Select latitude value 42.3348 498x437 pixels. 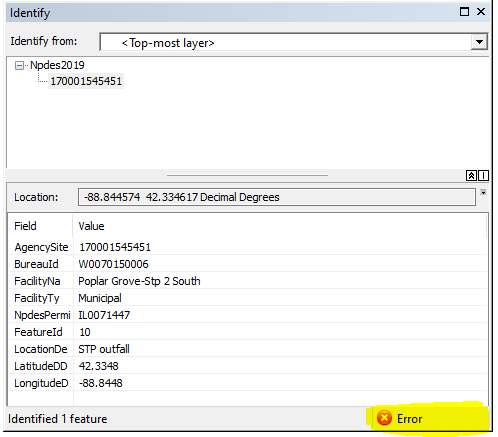click(x=98, y=366)
